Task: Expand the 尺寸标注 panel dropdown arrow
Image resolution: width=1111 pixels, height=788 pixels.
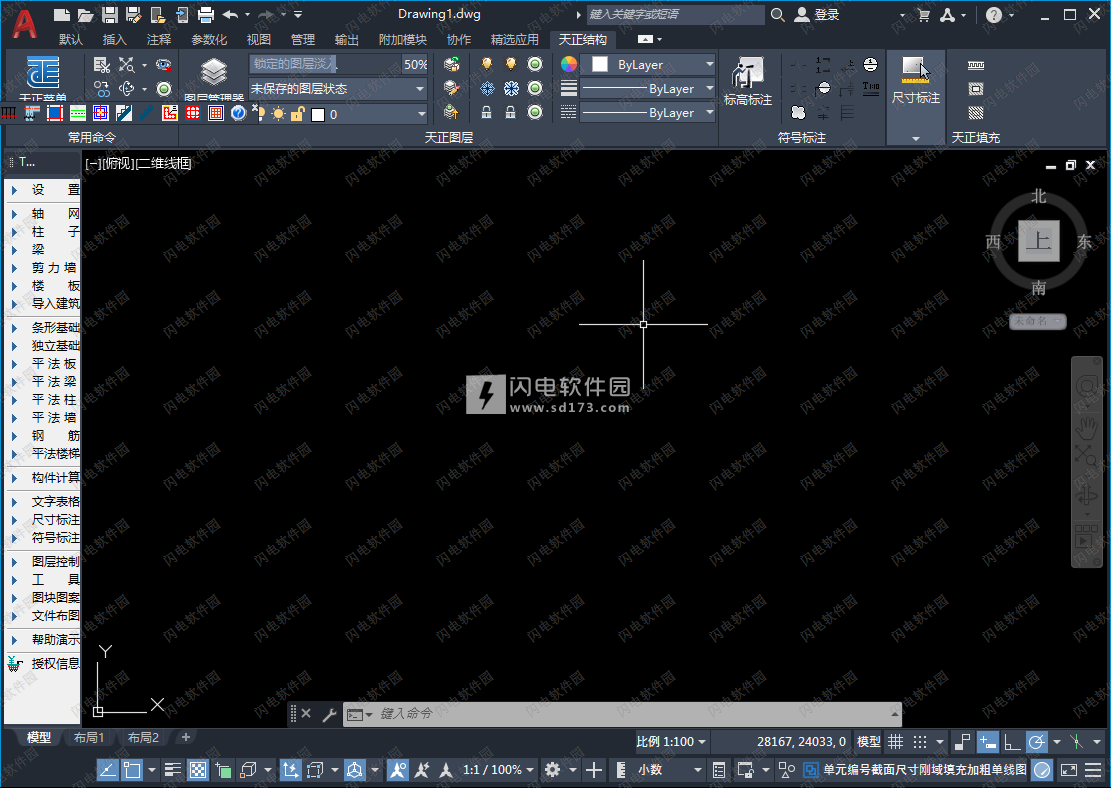Action: point(915,138)
